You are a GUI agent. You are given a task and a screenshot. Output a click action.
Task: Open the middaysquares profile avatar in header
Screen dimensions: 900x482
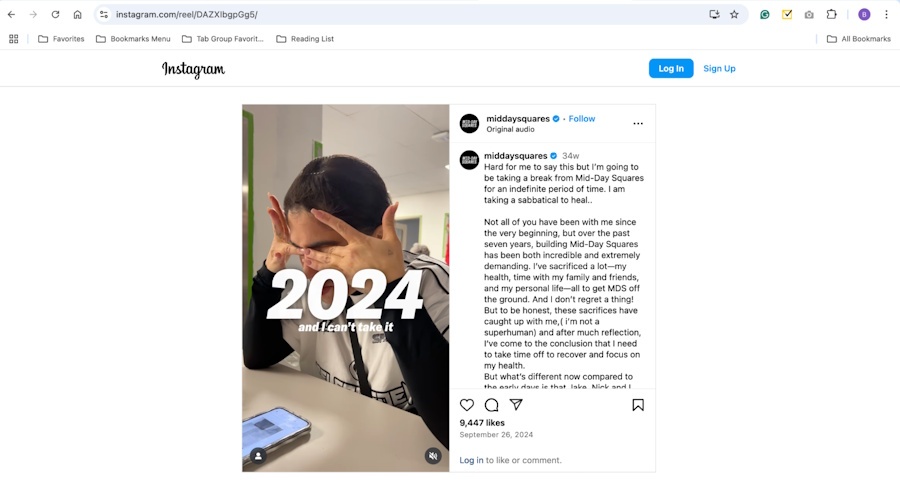470,123
